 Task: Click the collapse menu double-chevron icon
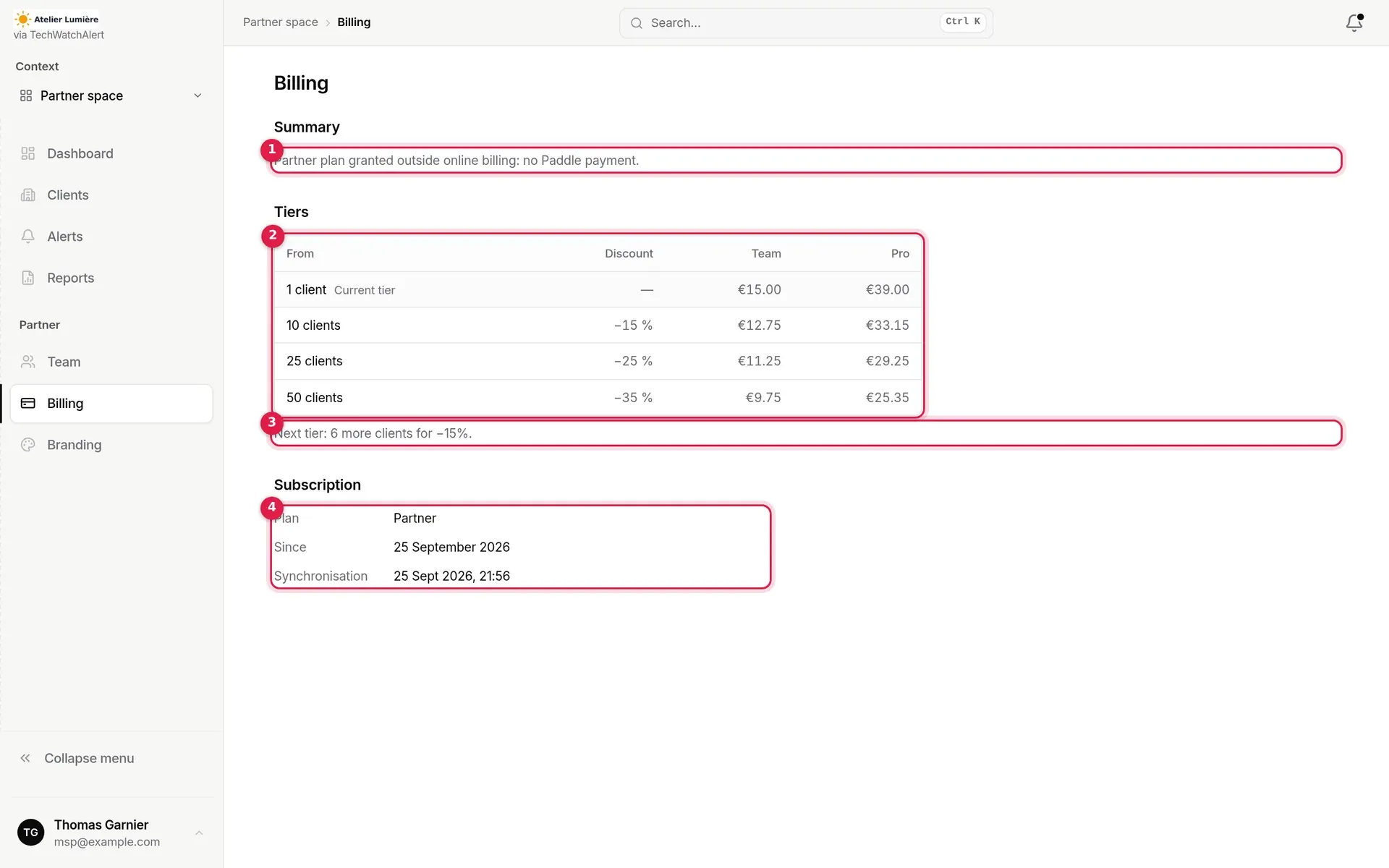point(25,758)
